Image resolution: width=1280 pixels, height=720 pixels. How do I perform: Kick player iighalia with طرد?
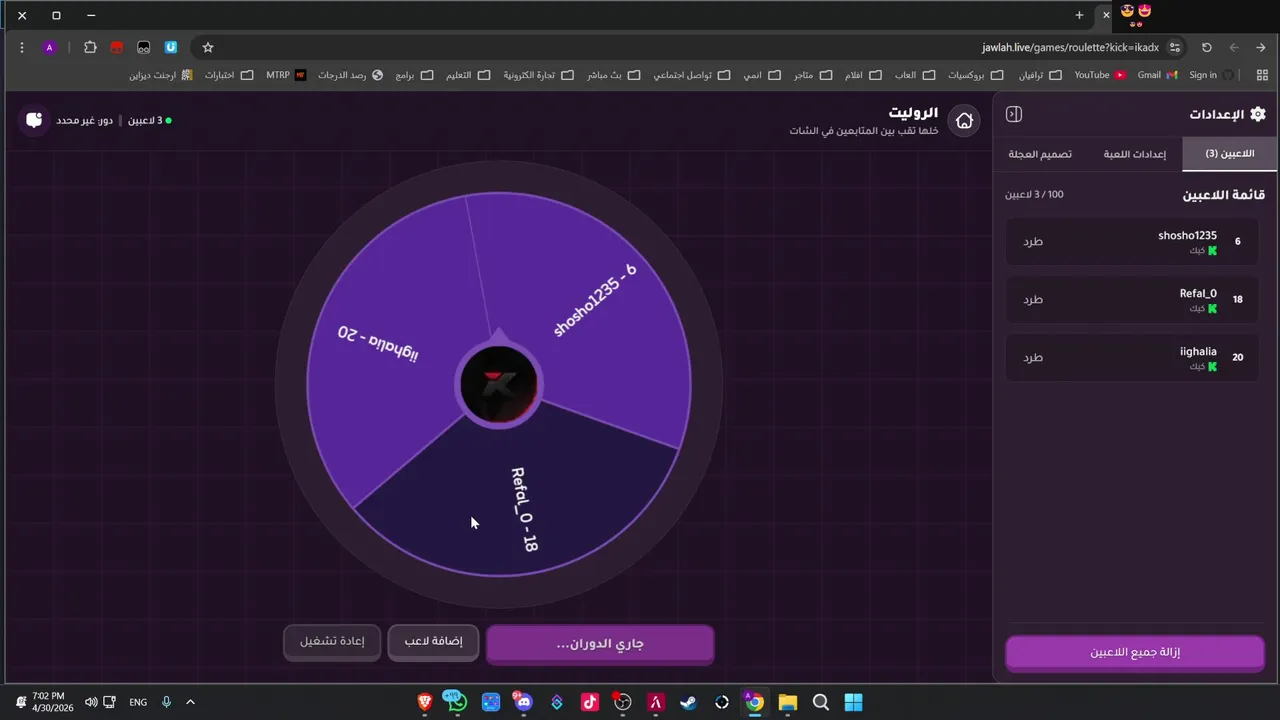[x=1033, y=357]
